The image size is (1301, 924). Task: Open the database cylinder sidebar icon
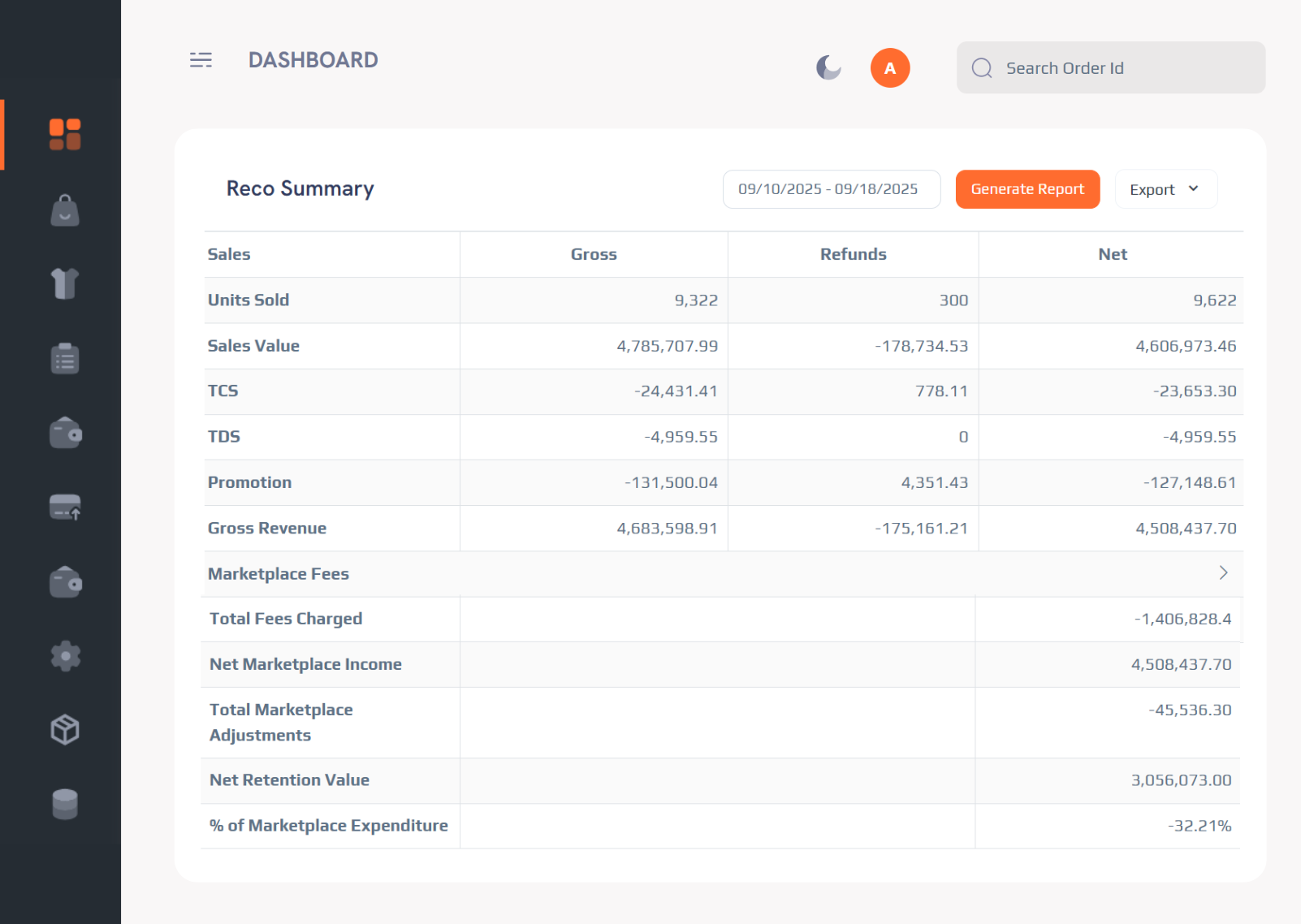[65, 804]
